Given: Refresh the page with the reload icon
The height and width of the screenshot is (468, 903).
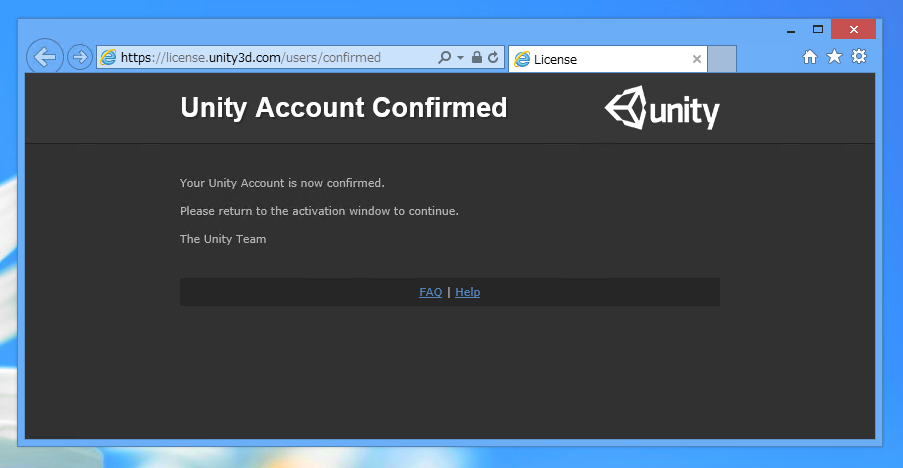Looking at the screenshot, I should tap(493, 57).
